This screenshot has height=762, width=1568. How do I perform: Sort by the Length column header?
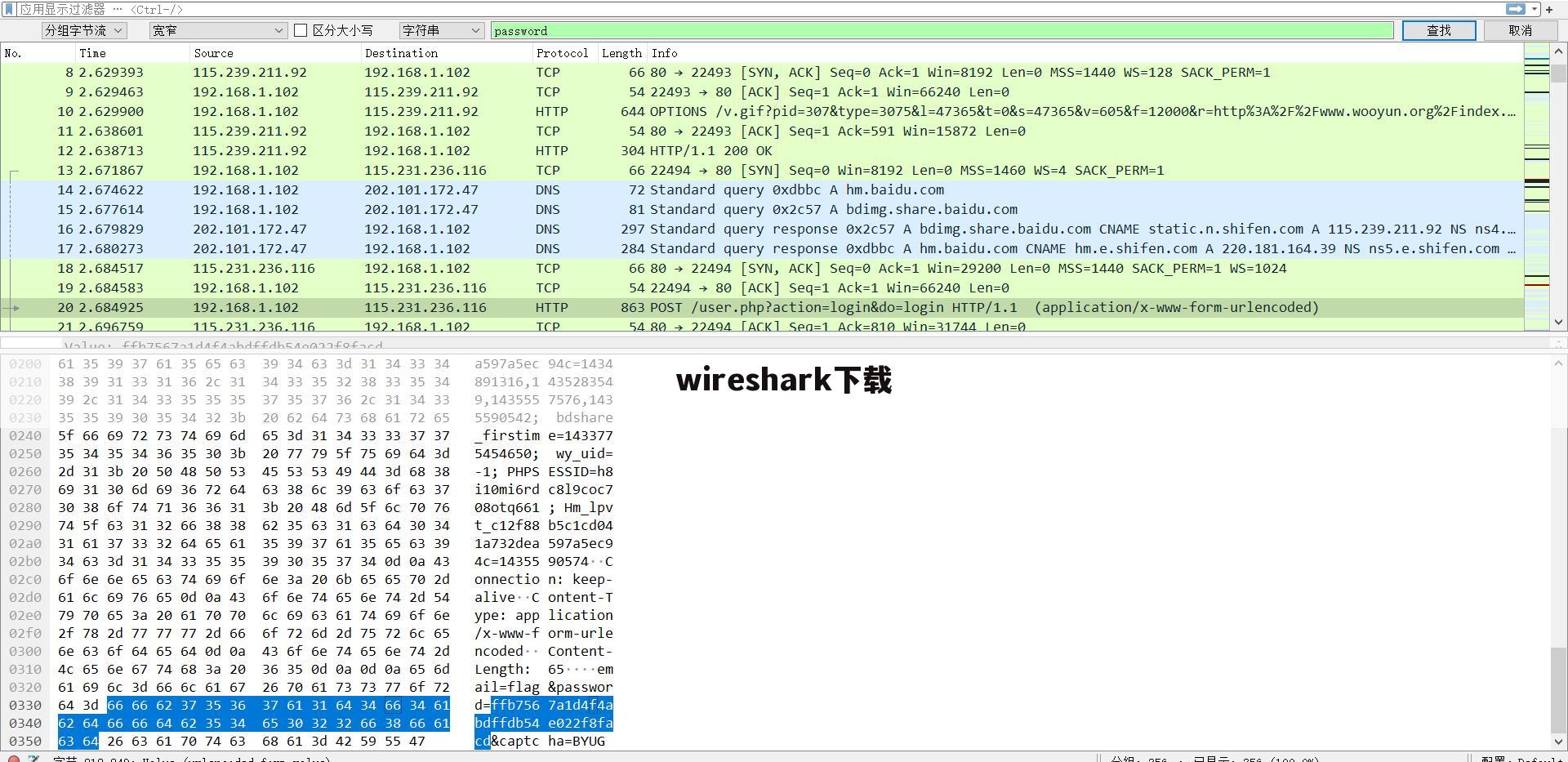tap(622, 53)
